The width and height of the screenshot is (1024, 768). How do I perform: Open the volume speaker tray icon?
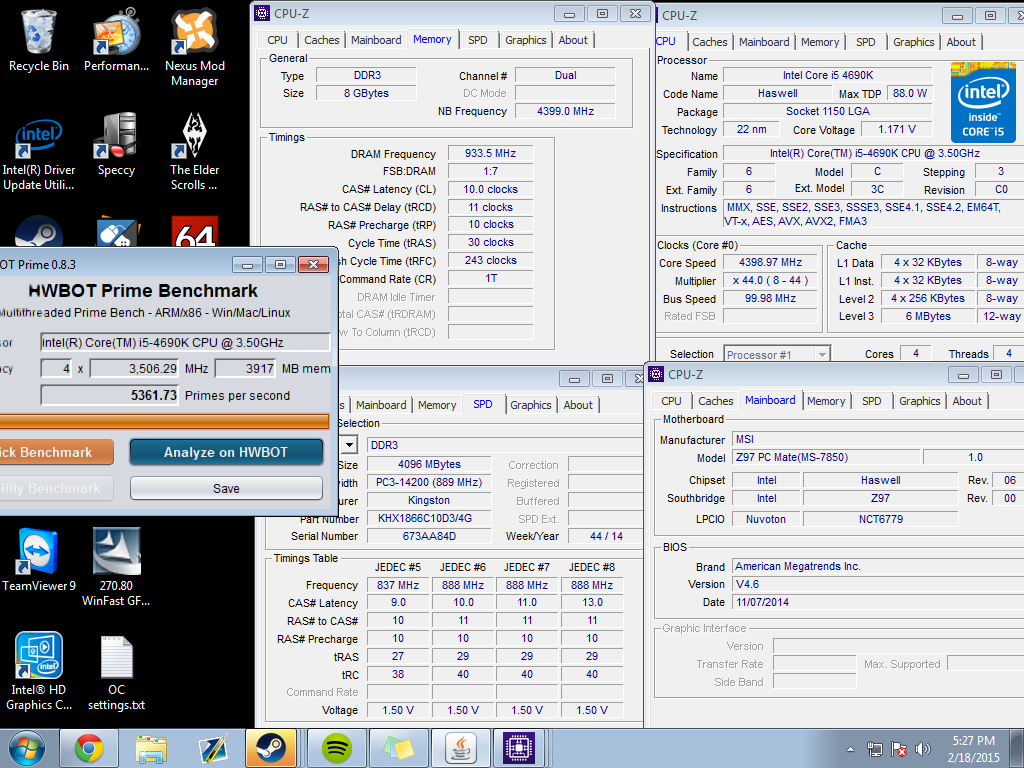click(922, 749)
